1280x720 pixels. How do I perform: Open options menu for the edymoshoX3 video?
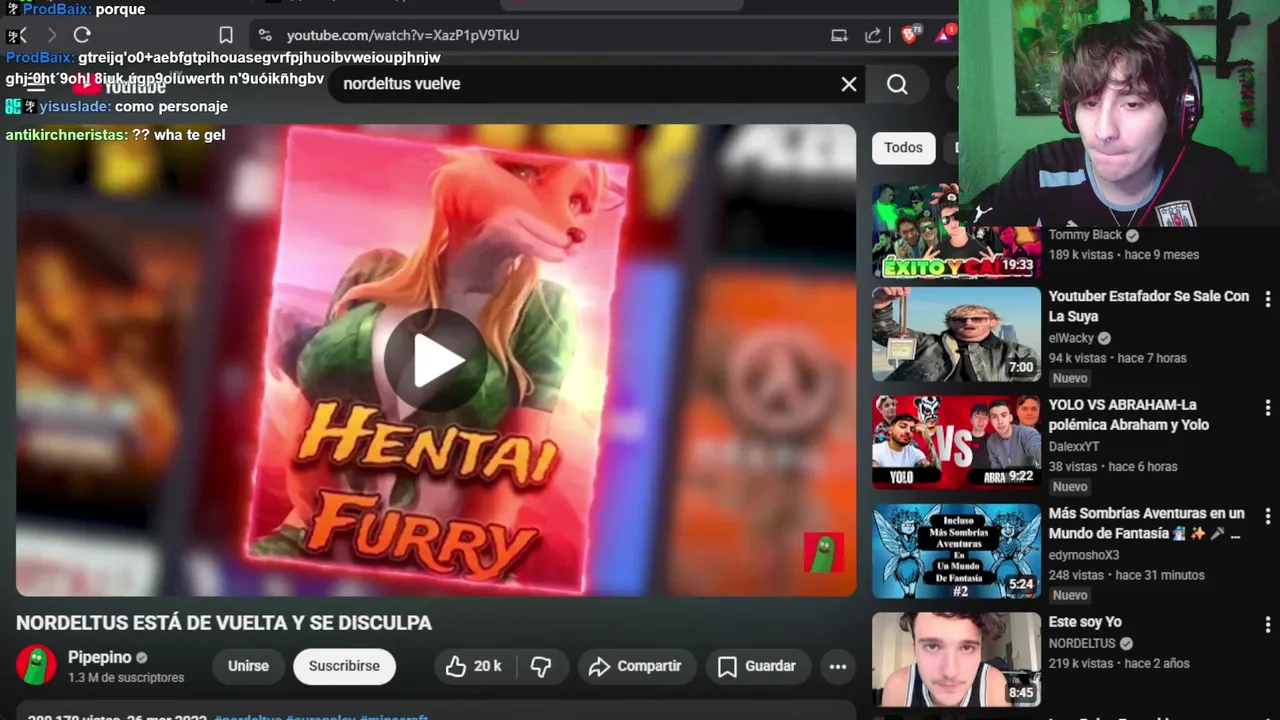[1267, 516]
